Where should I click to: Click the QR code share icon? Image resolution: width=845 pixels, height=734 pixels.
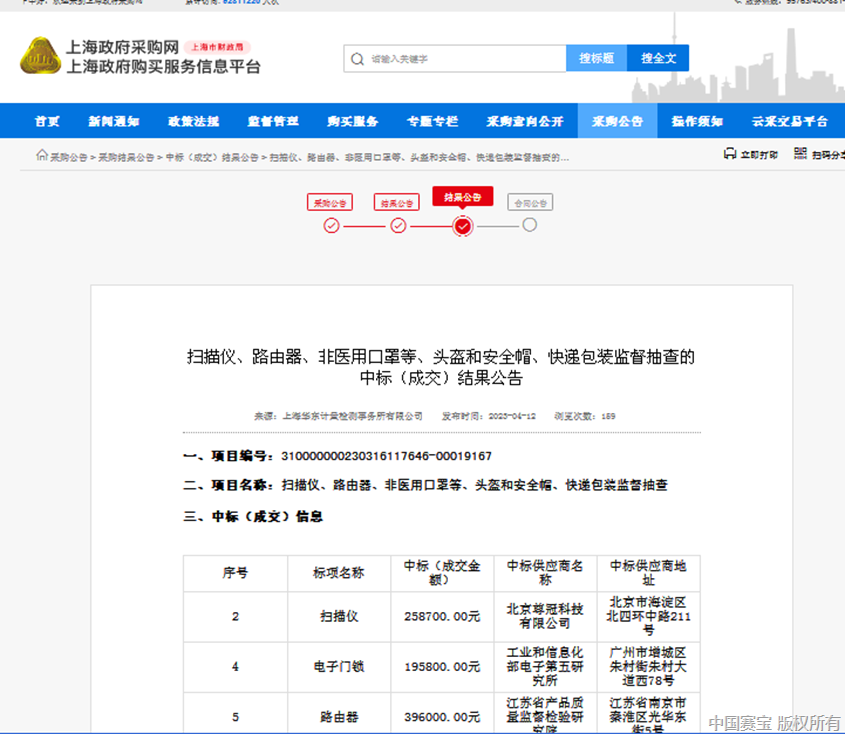800,154
